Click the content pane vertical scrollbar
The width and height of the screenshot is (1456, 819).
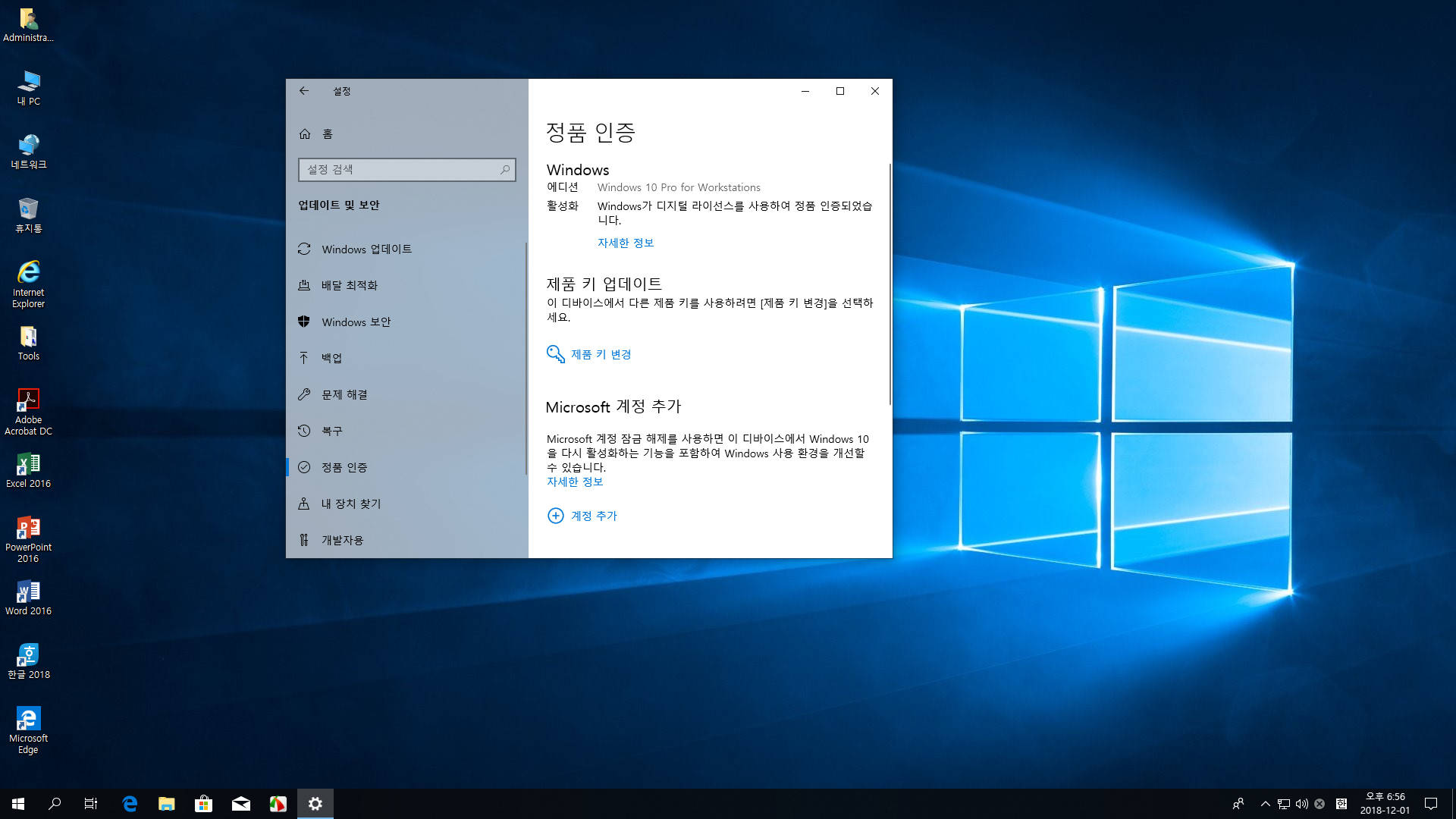tap(890, 284)
